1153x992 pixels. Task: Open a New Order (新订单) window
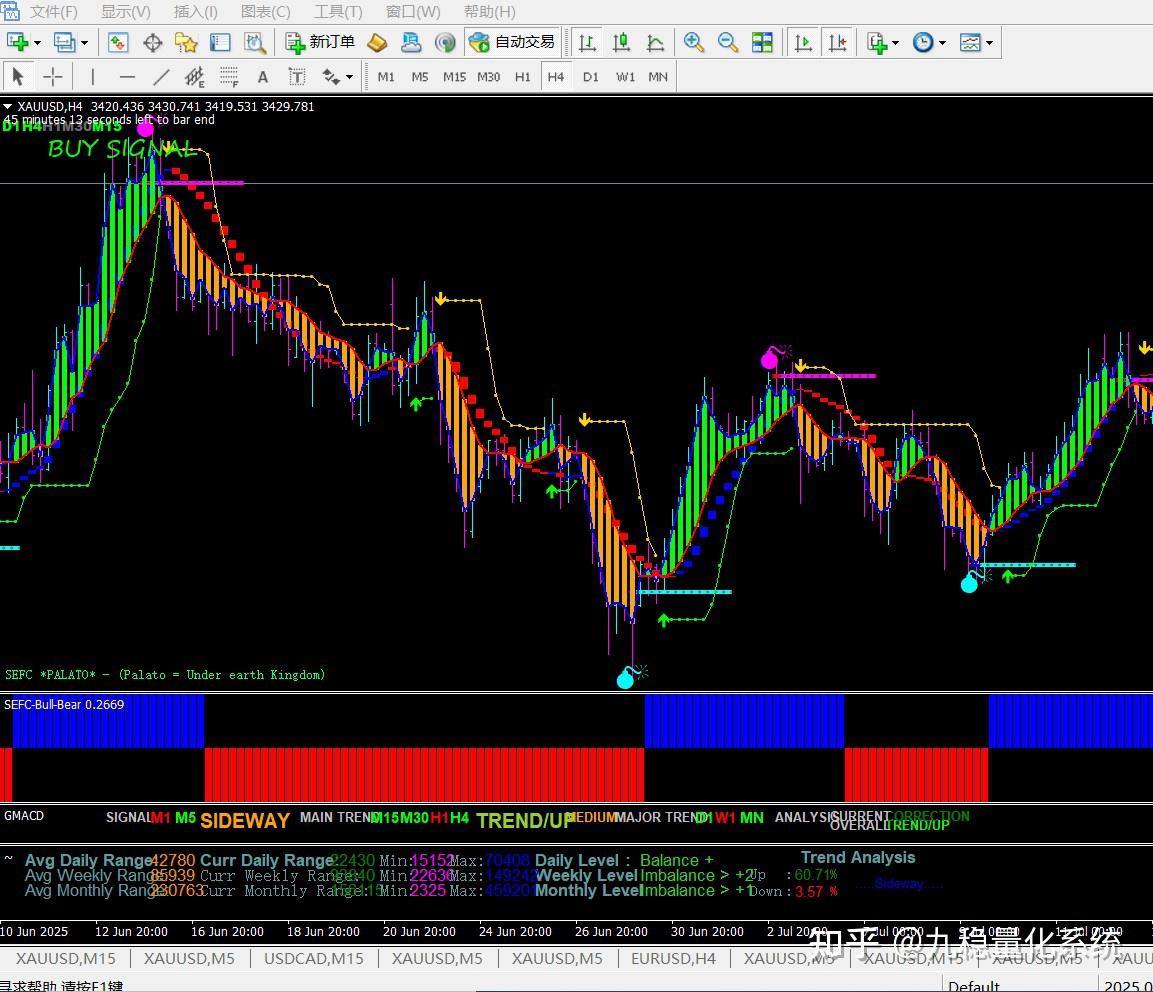[320, 42]
